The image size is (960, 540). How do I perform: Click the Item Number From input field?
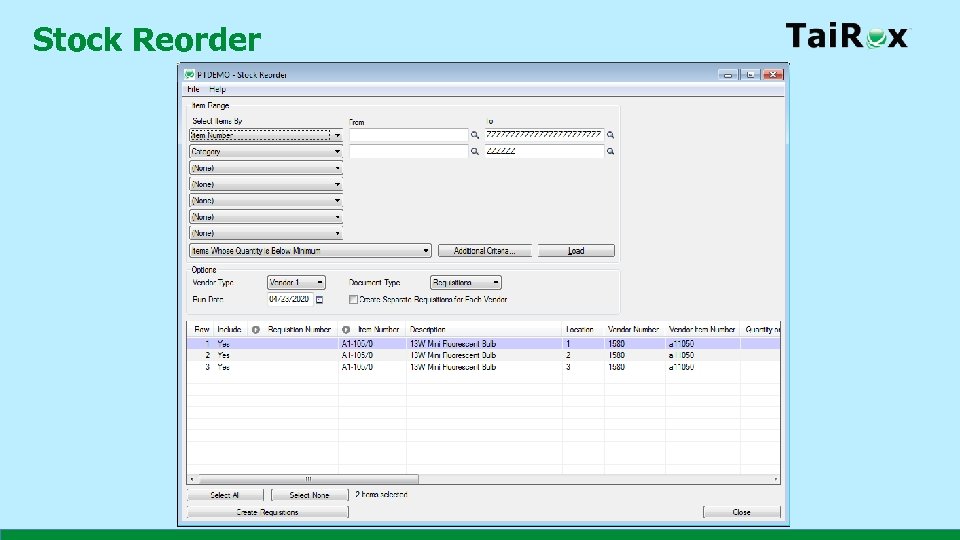click(408, 135)
